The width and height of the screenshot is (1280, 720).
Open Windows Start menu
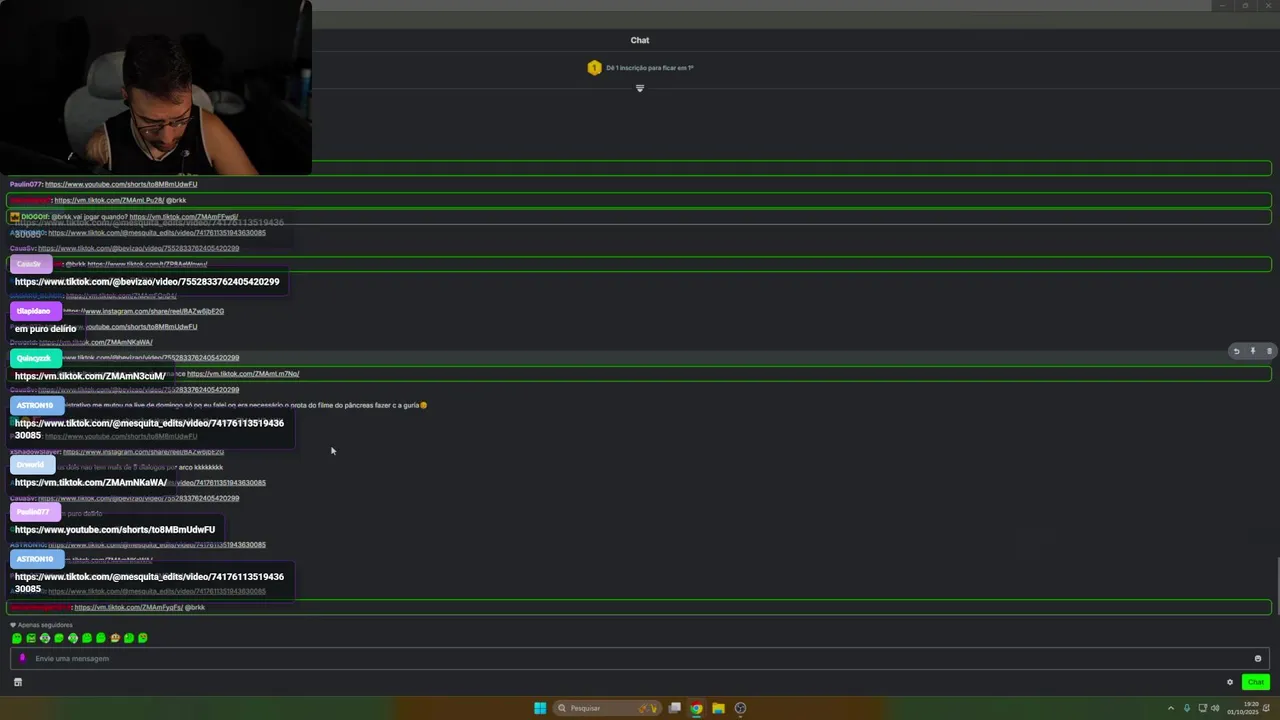(540, 708)
